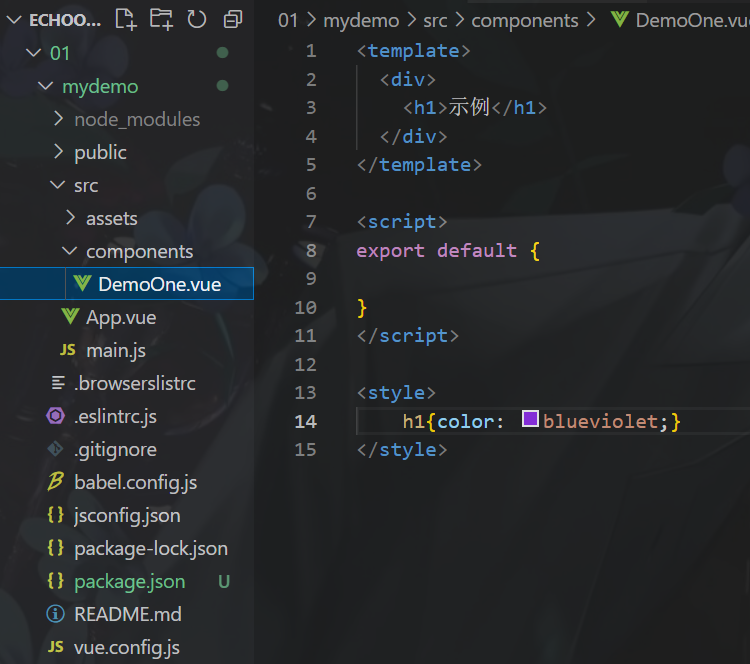This screenshot has width=750, height=664.
Task: Click the opening <template> tag text
Action: 414,51
